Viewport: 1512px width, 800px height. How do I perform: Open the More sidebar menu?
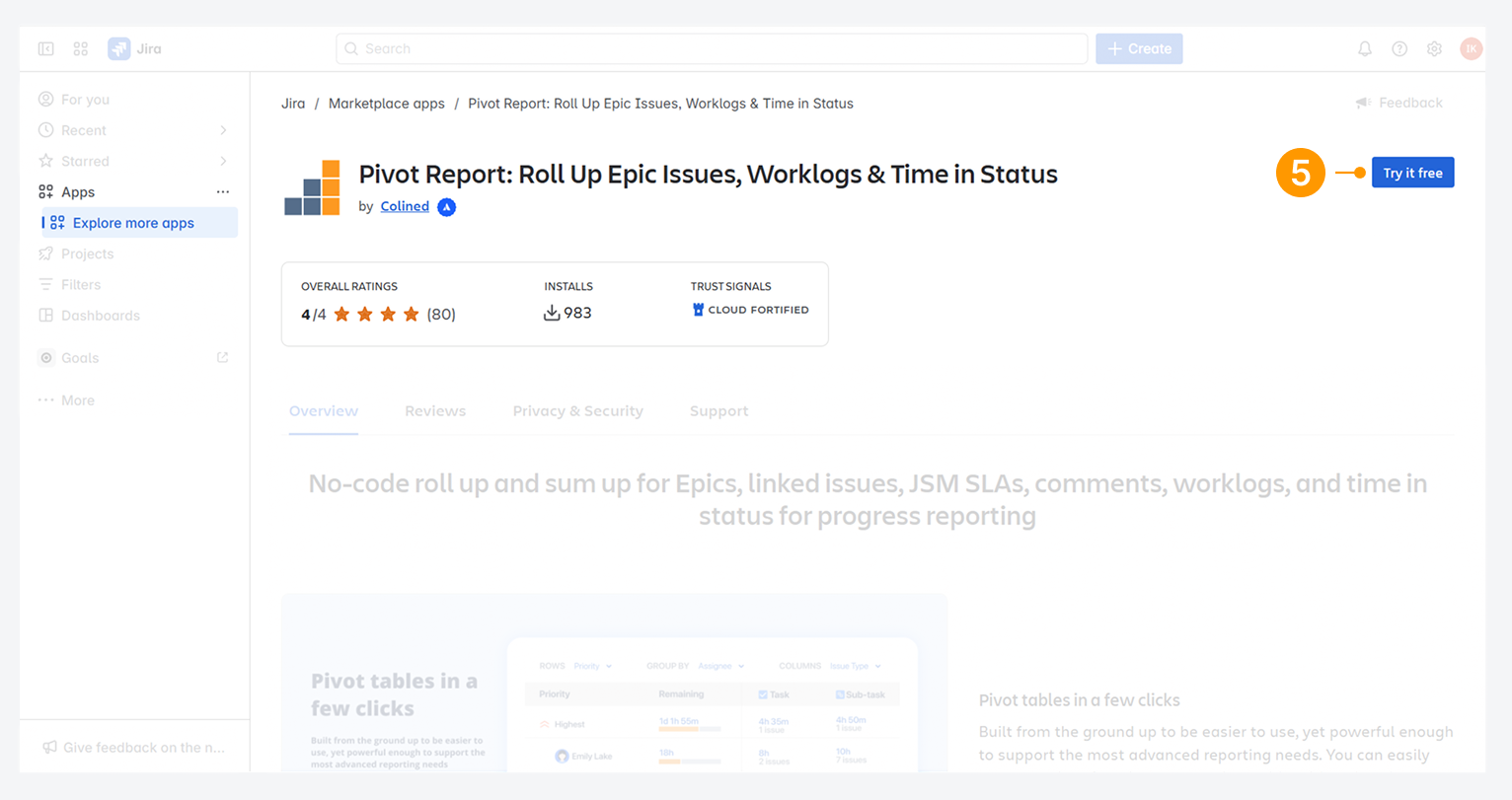tap(66, 400)
